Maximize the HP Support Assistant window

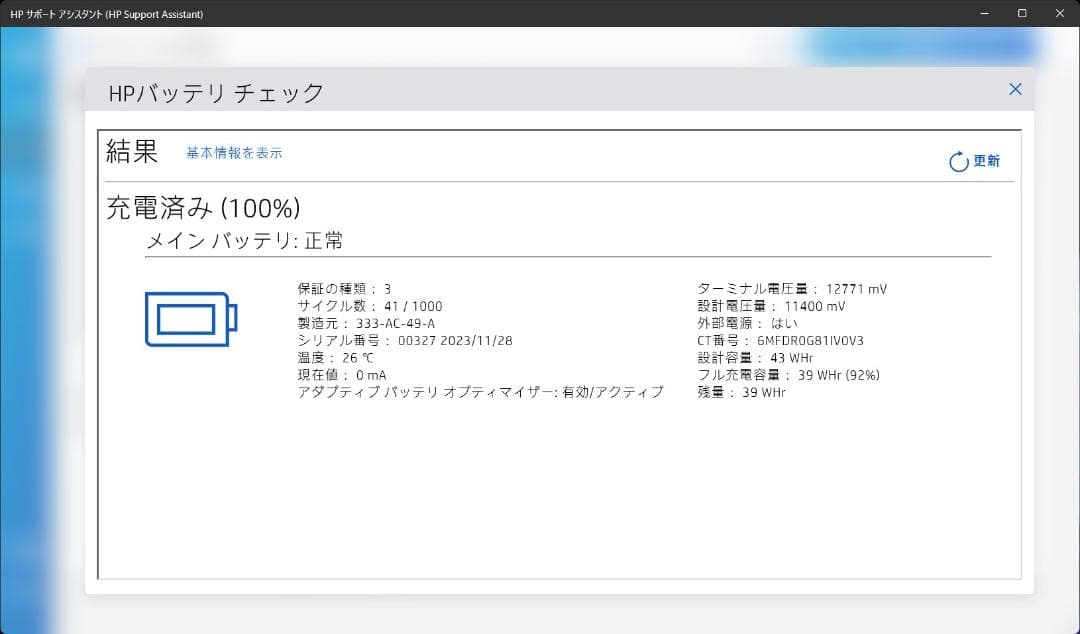[1021, 13]
